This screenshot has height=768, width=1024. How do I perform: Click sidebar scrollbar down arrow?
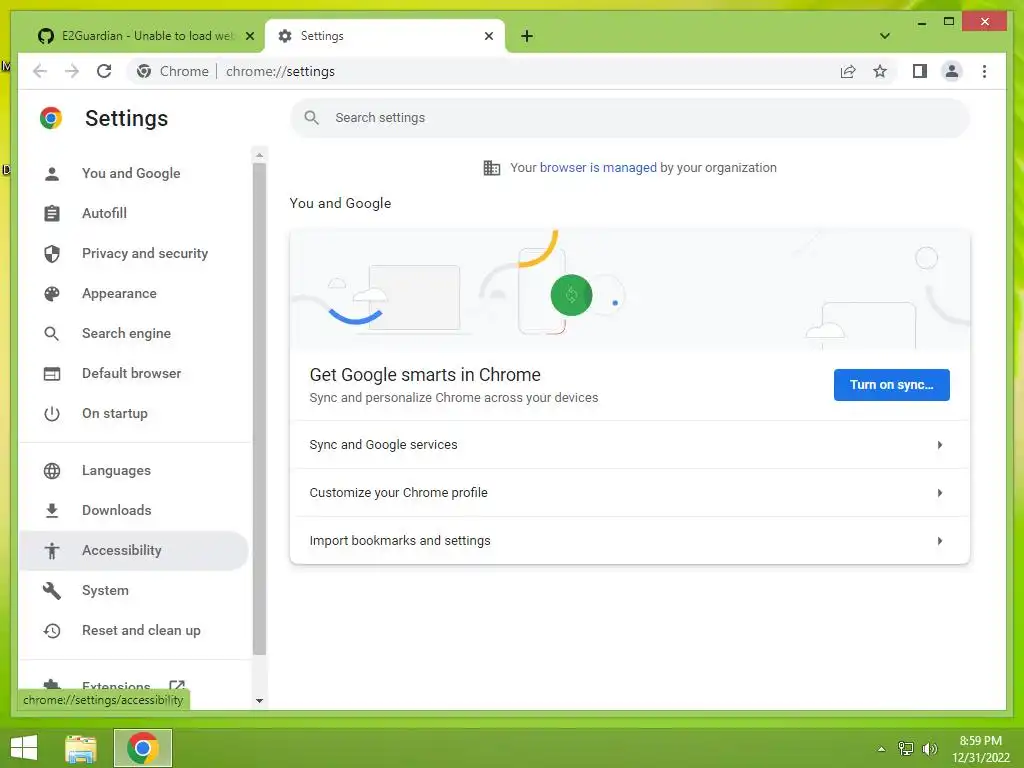(259, 701)
